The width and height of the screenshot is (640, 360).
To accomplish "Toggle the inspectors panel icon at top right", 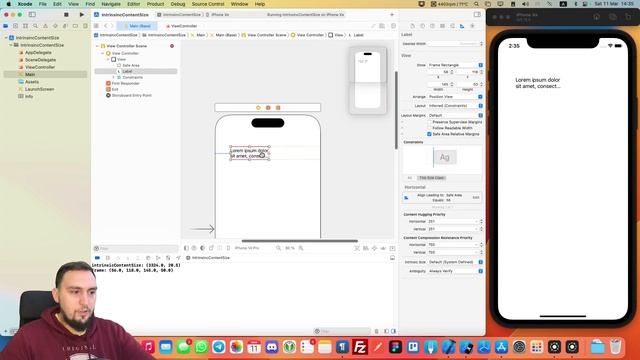I will click(x=477, y=15).
